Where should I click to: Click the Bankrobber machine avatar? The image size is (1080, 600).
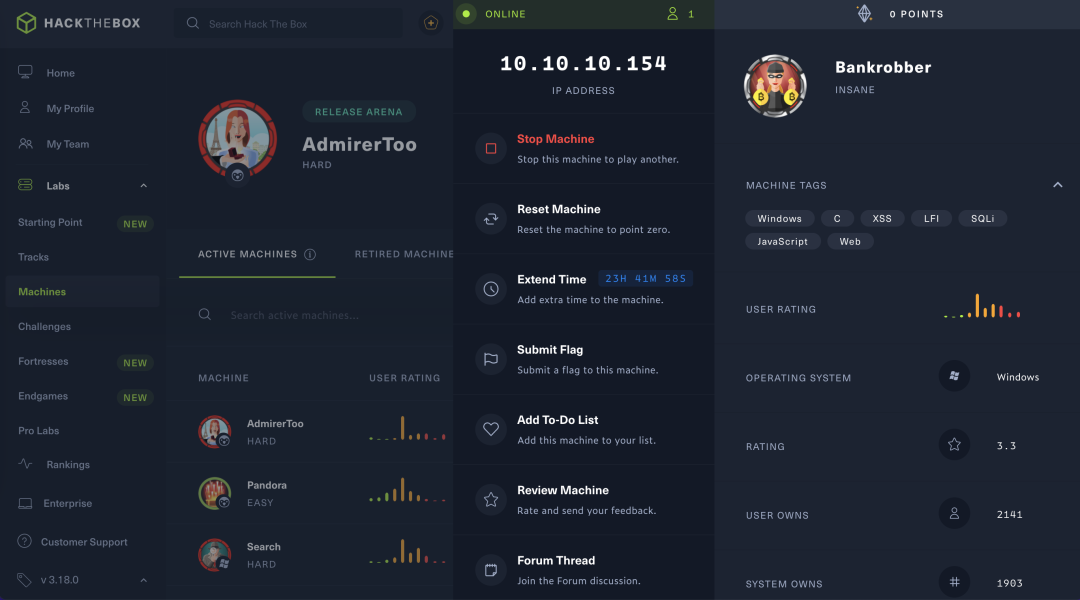point(775,86)
